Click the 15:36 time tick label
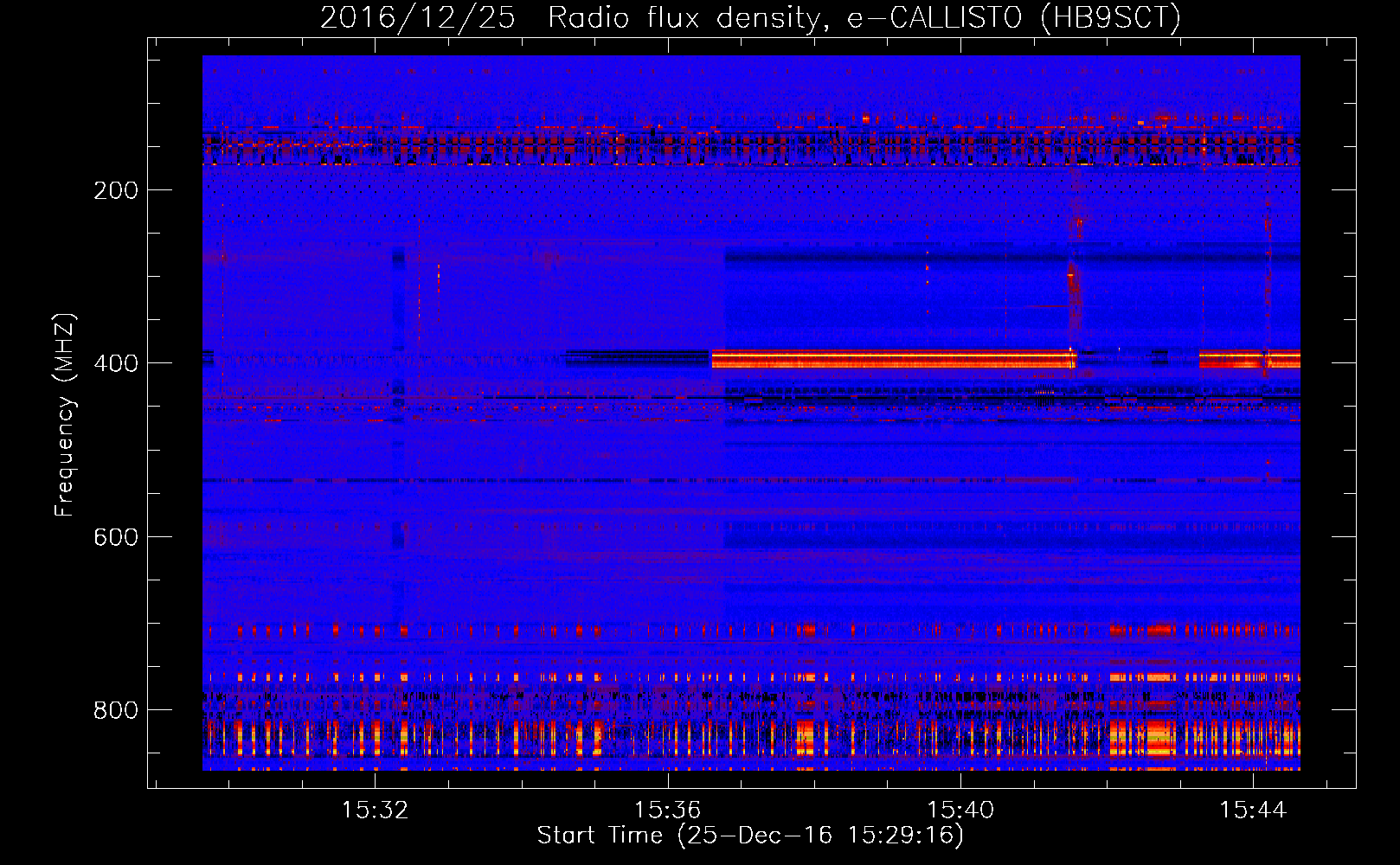 pyautogui.click(x=667, y=811)
